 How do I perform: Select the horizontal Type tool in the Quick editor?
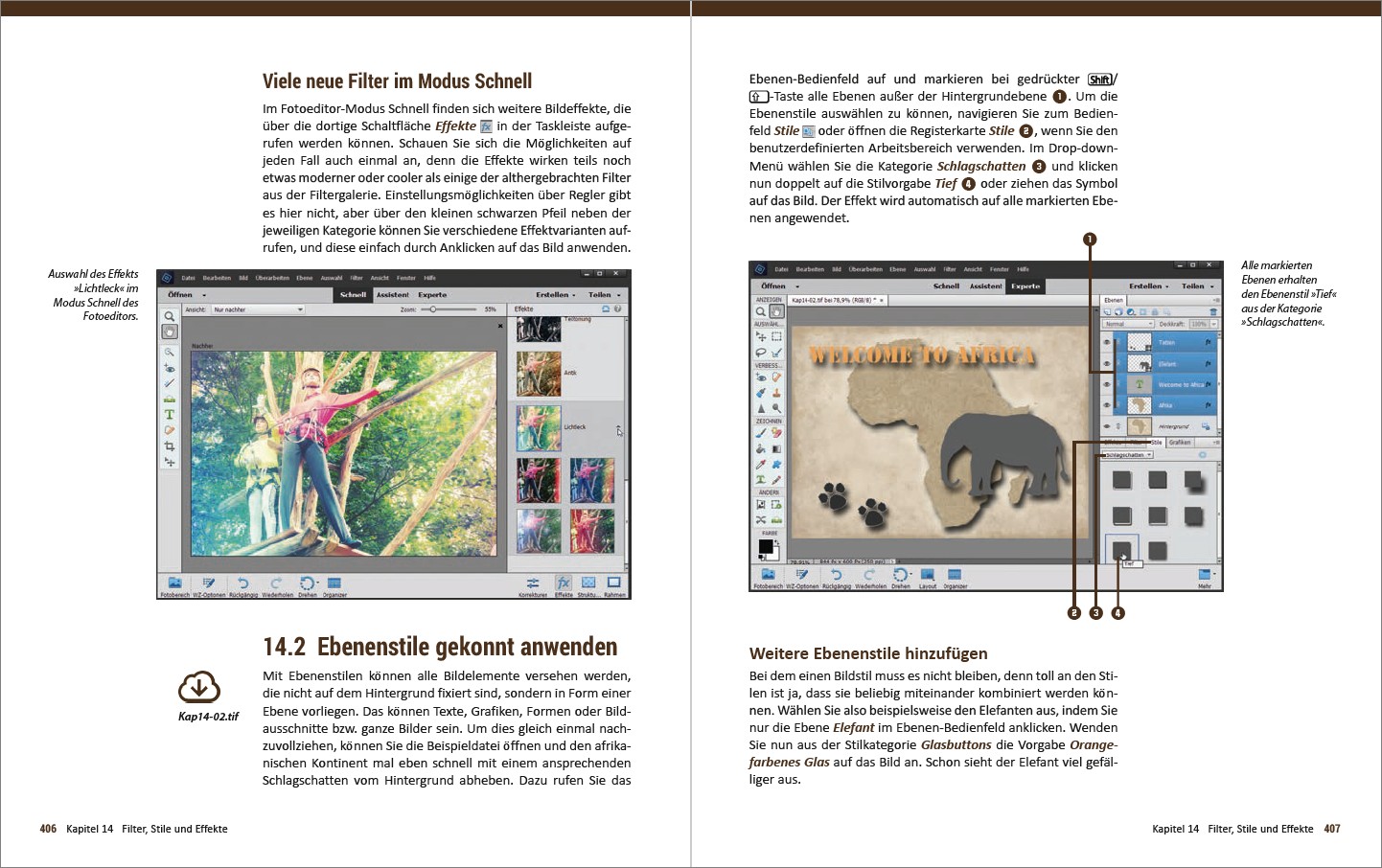coord(170,415)
